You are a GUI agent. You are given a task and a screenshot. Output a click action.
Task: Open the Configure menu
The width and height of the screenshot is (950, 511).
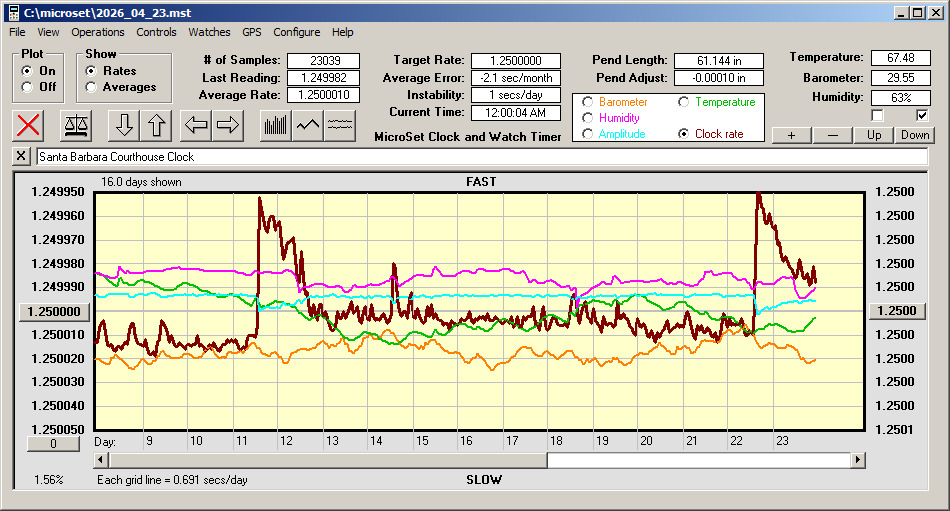(297, 32)
